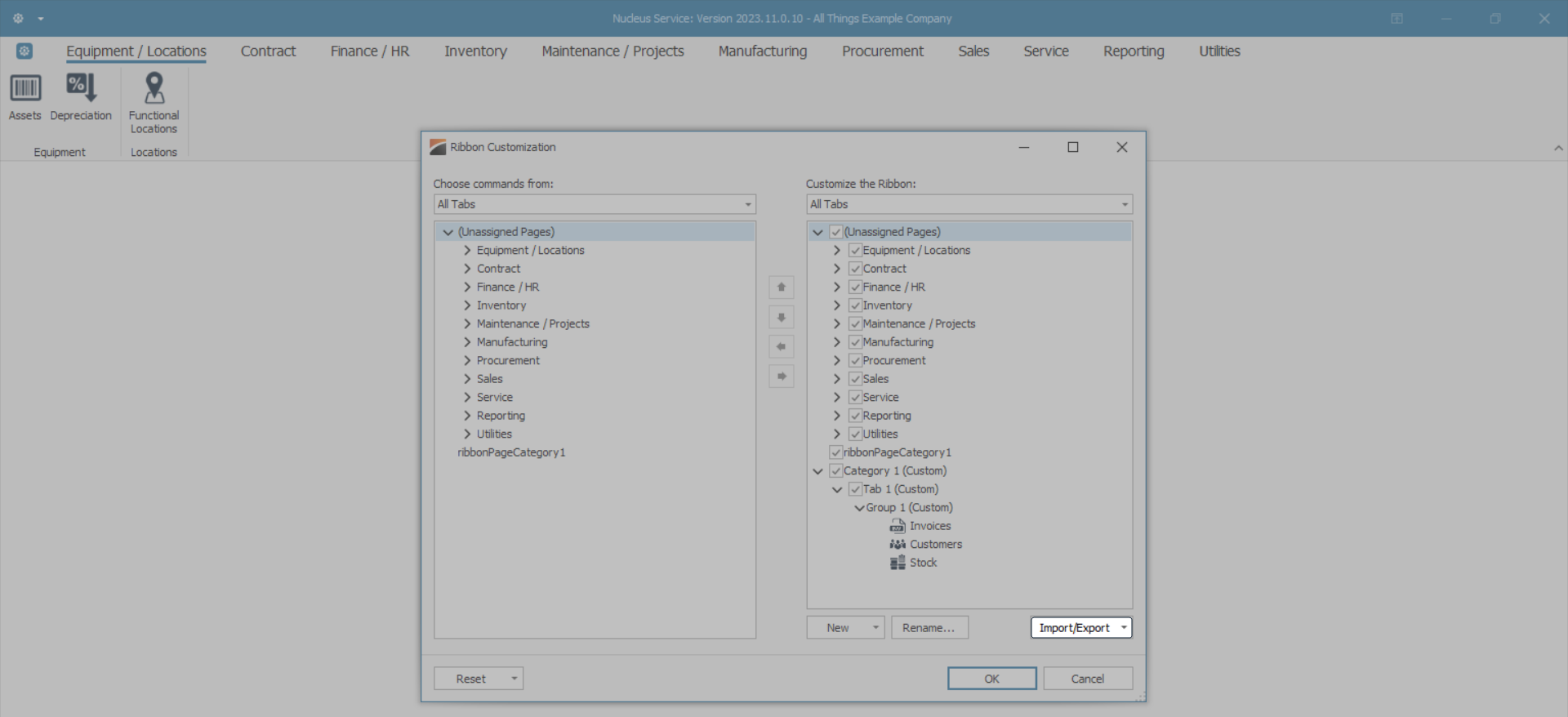Switch to the Contract ribbon tab

pyautogui.click(x=268, y=51)
